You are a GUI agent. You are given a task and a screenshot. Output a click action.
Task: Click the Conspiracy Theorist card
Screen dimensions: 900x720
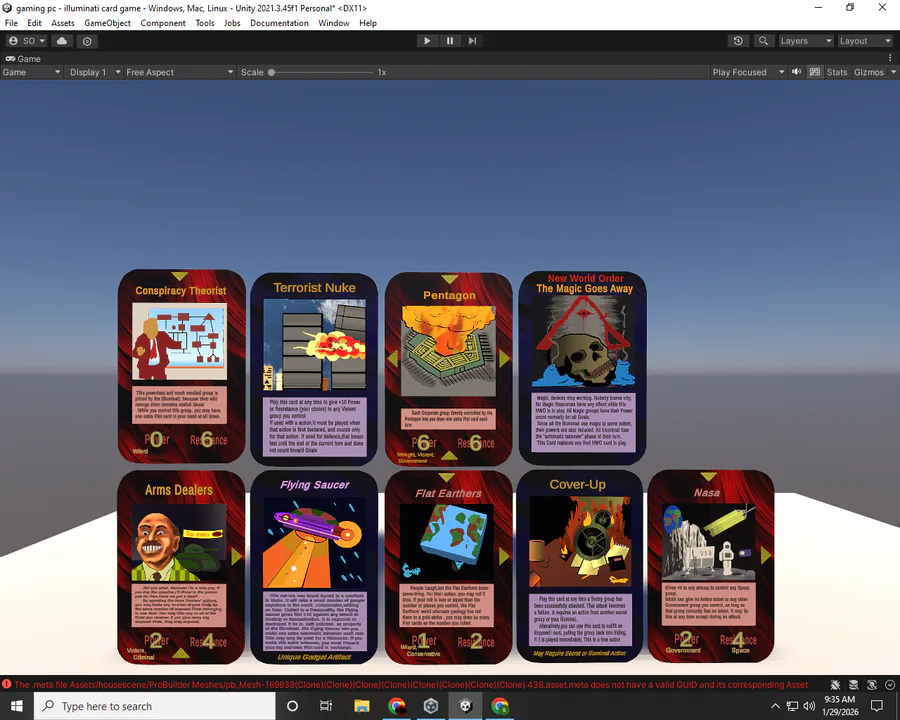coord(181,366)
